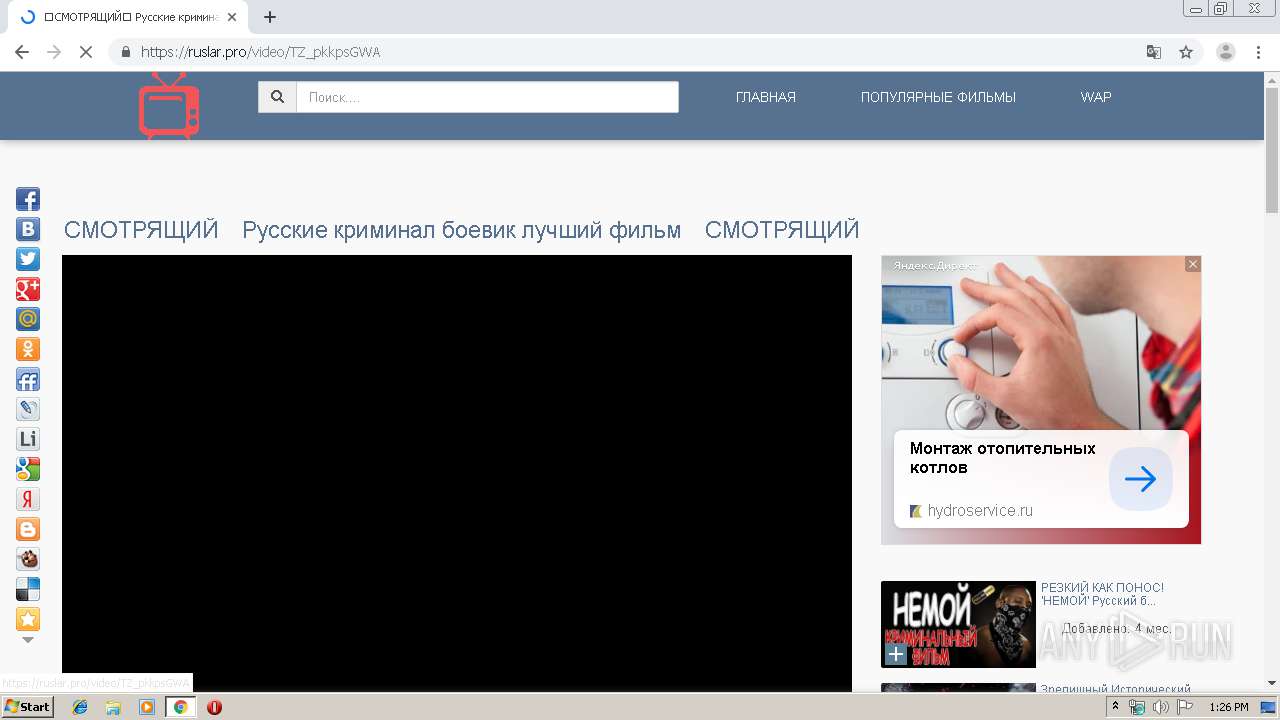
Task: Open the Chrome three-dot menu
Action: (x=1259, y=52)
